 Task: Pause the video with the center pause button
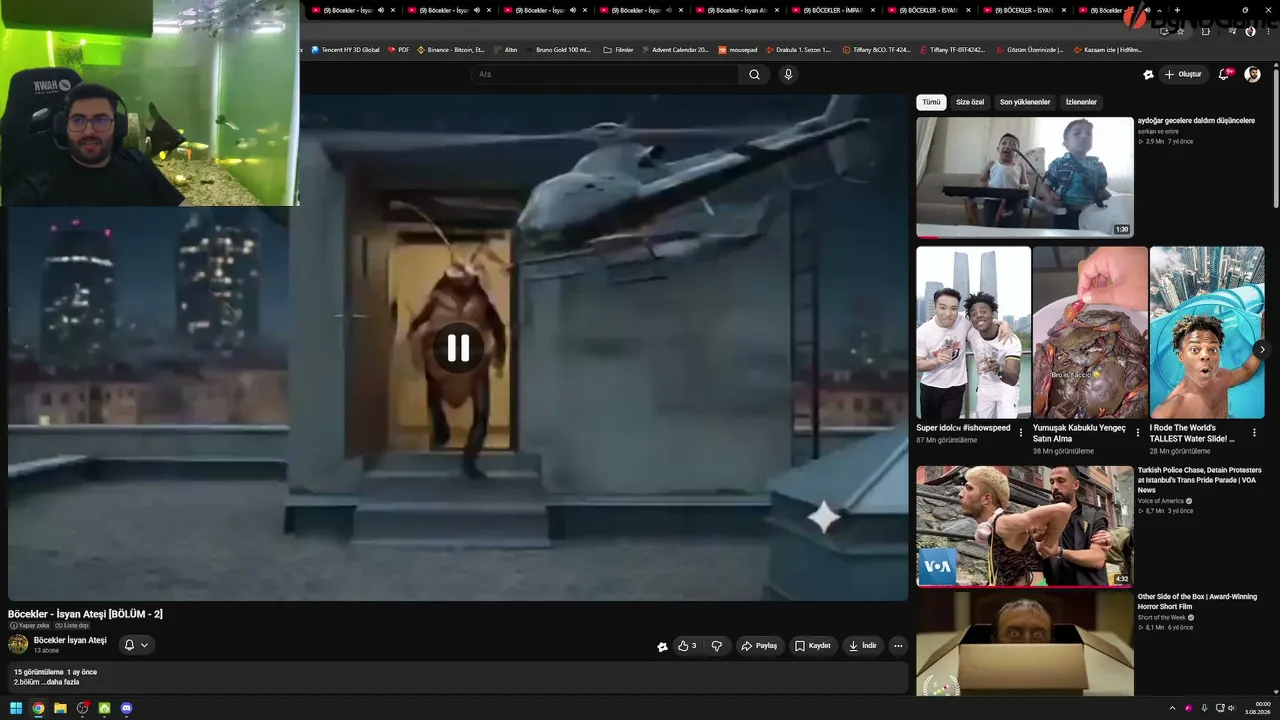(x=458, y=348)
